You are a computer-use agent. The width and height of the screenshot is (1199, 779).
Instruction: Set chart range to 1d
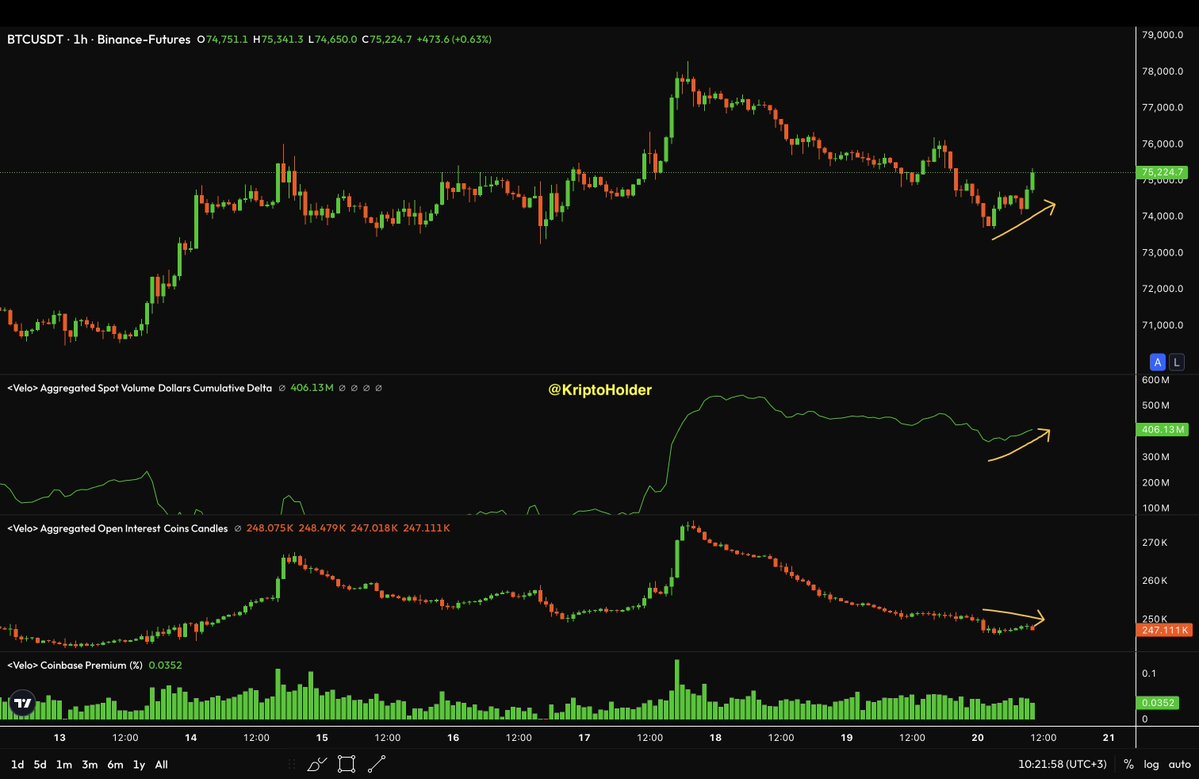tap(17, 764)
